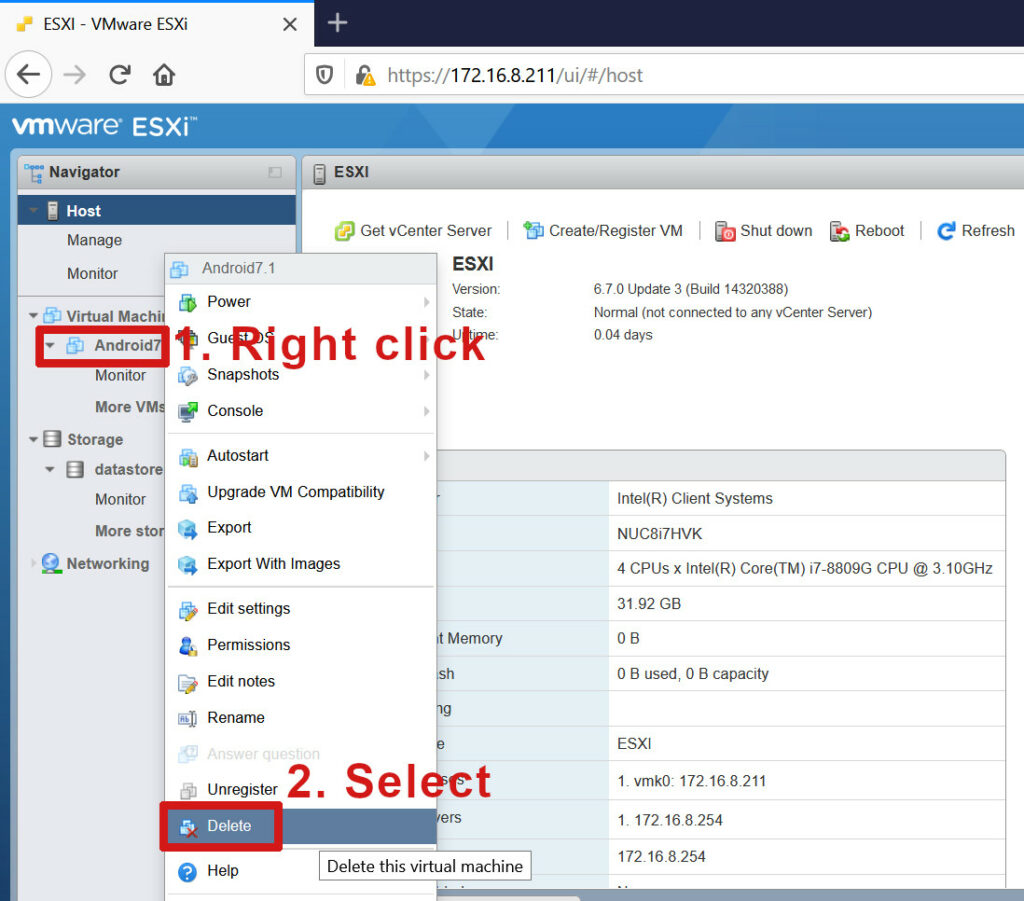Select Delete in the context menu
The height and width of the screenshot is (901, 1024).
tap(301, 827)
